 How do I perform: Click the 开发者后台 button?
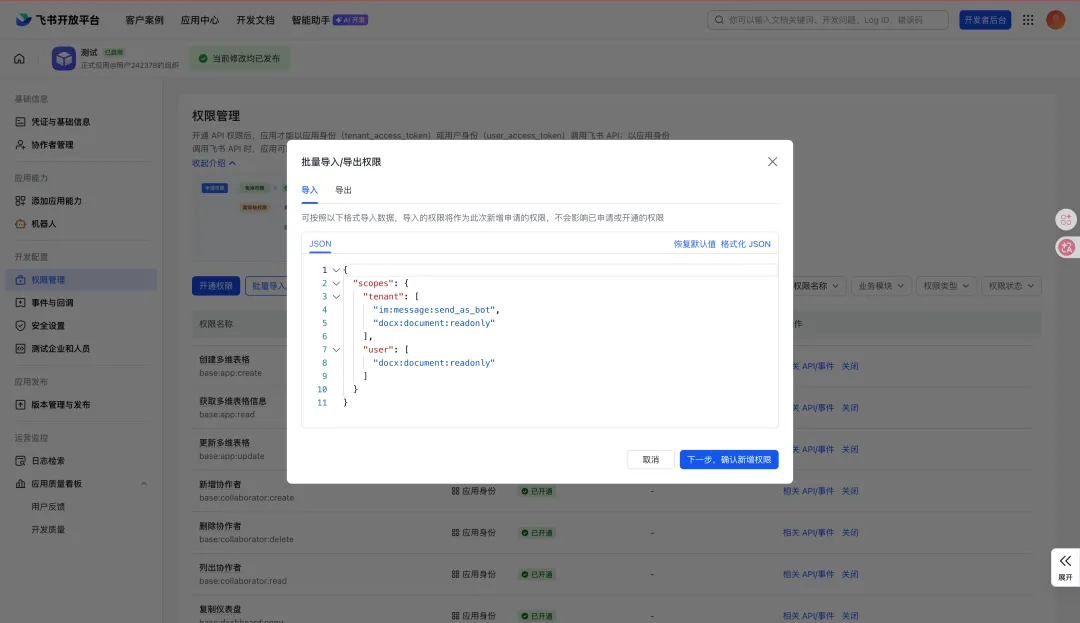985,20
